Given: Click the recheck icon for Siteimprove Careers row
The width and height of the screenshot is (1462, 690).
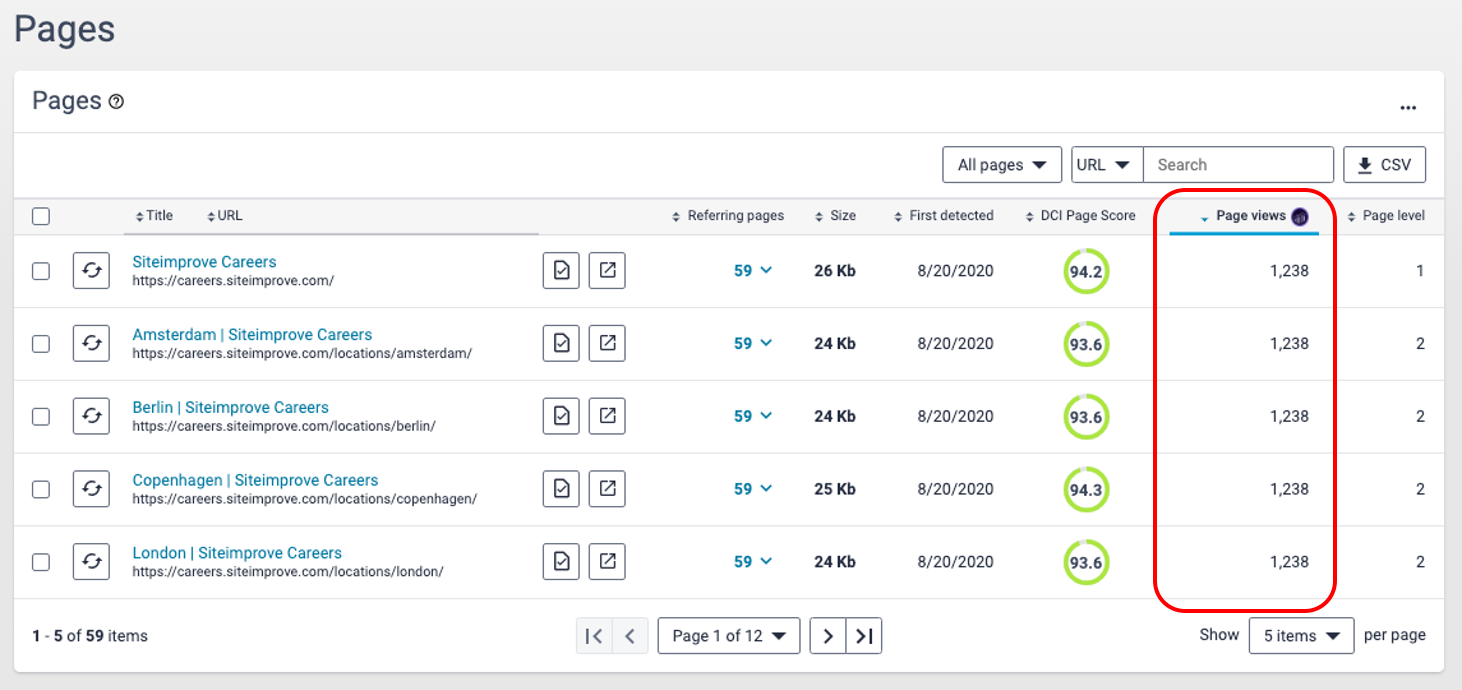Looking at the screenshot, I should pos(91,271).
